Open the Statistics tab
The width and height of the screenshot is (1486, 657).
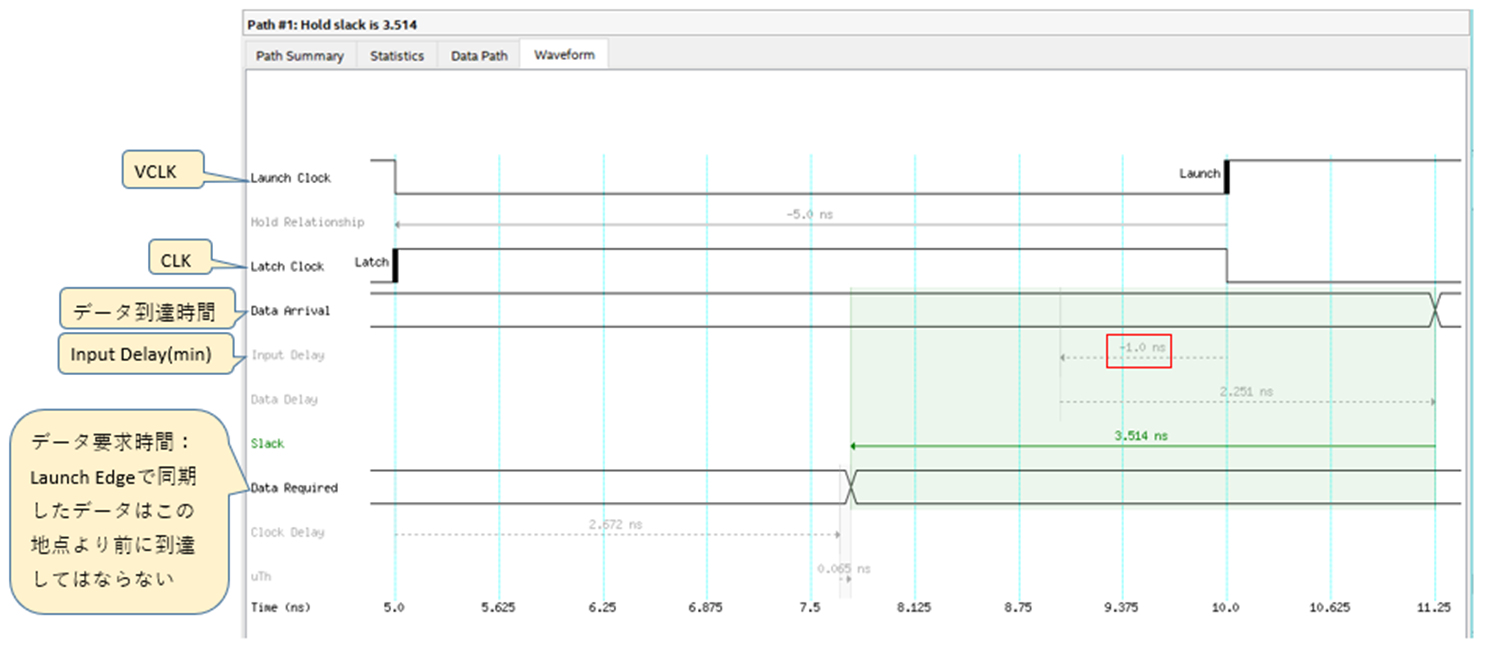[x=397, y=56]
